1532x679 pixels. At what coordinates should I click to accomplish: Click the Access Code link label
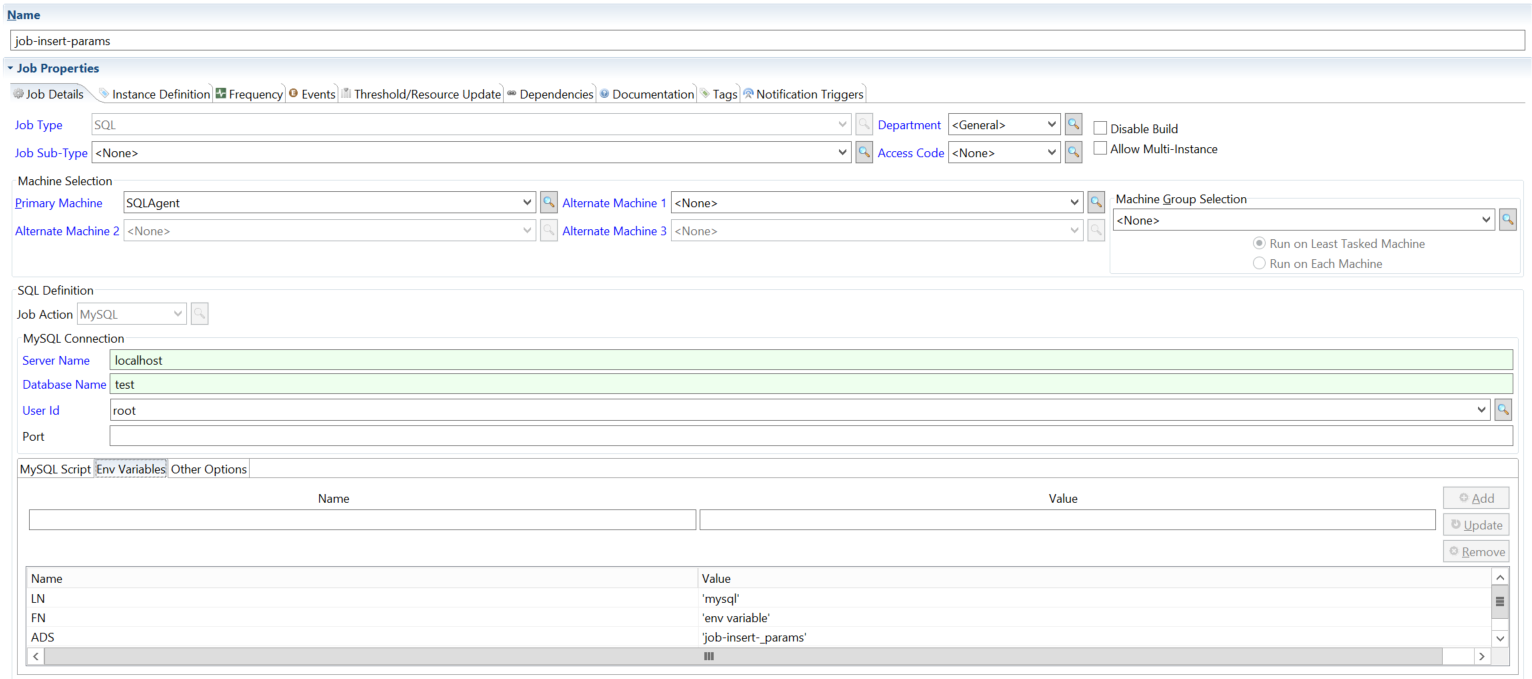[x=910, y=153]
